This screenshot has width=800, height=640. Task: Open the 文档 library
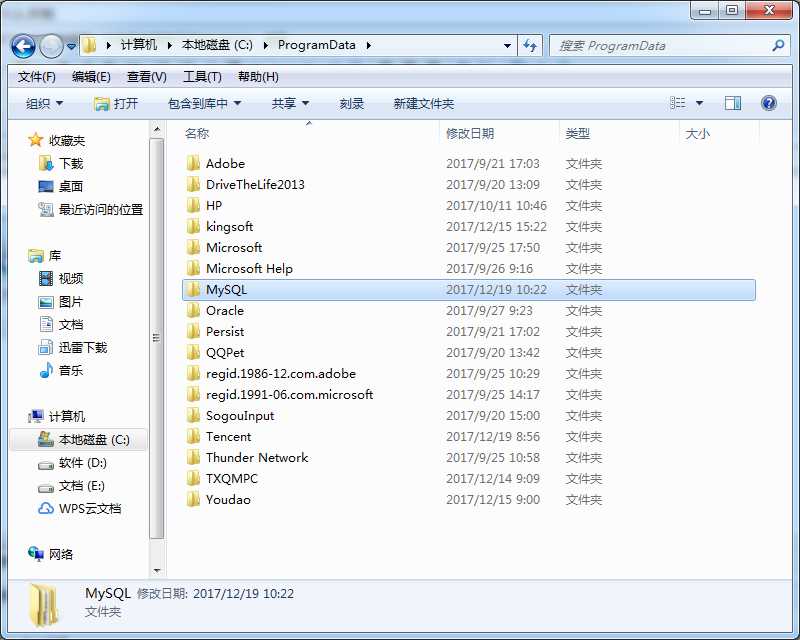pos(60,325)
